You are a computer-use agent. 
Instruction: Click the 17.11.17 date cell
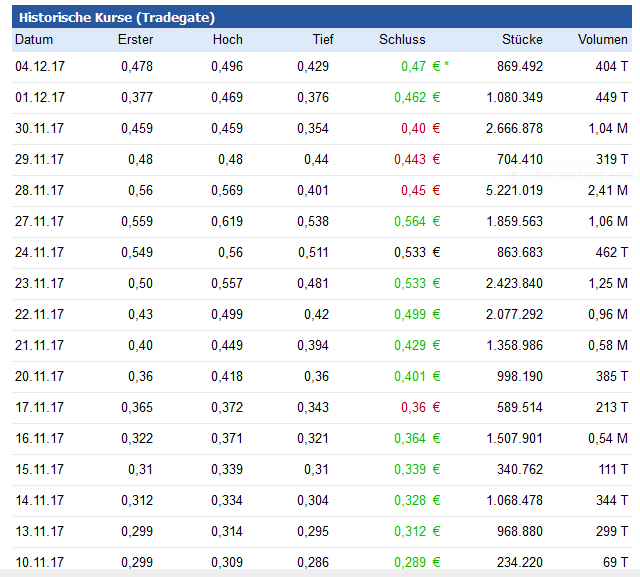40,407
